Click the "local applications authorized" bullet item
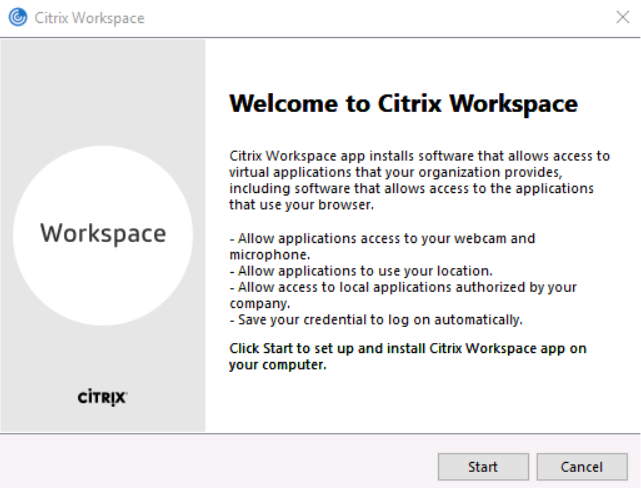The height and width of the screenshot is (488, 641). click(404, 287)
